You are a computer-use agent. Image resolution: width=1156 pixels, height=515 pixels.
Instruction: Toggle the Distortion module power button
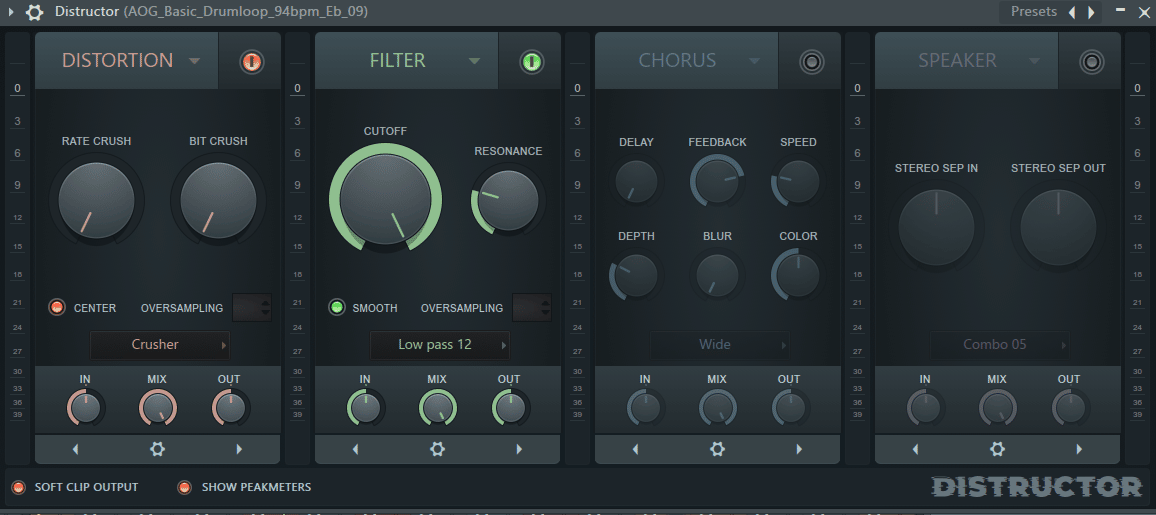point(251,62)
